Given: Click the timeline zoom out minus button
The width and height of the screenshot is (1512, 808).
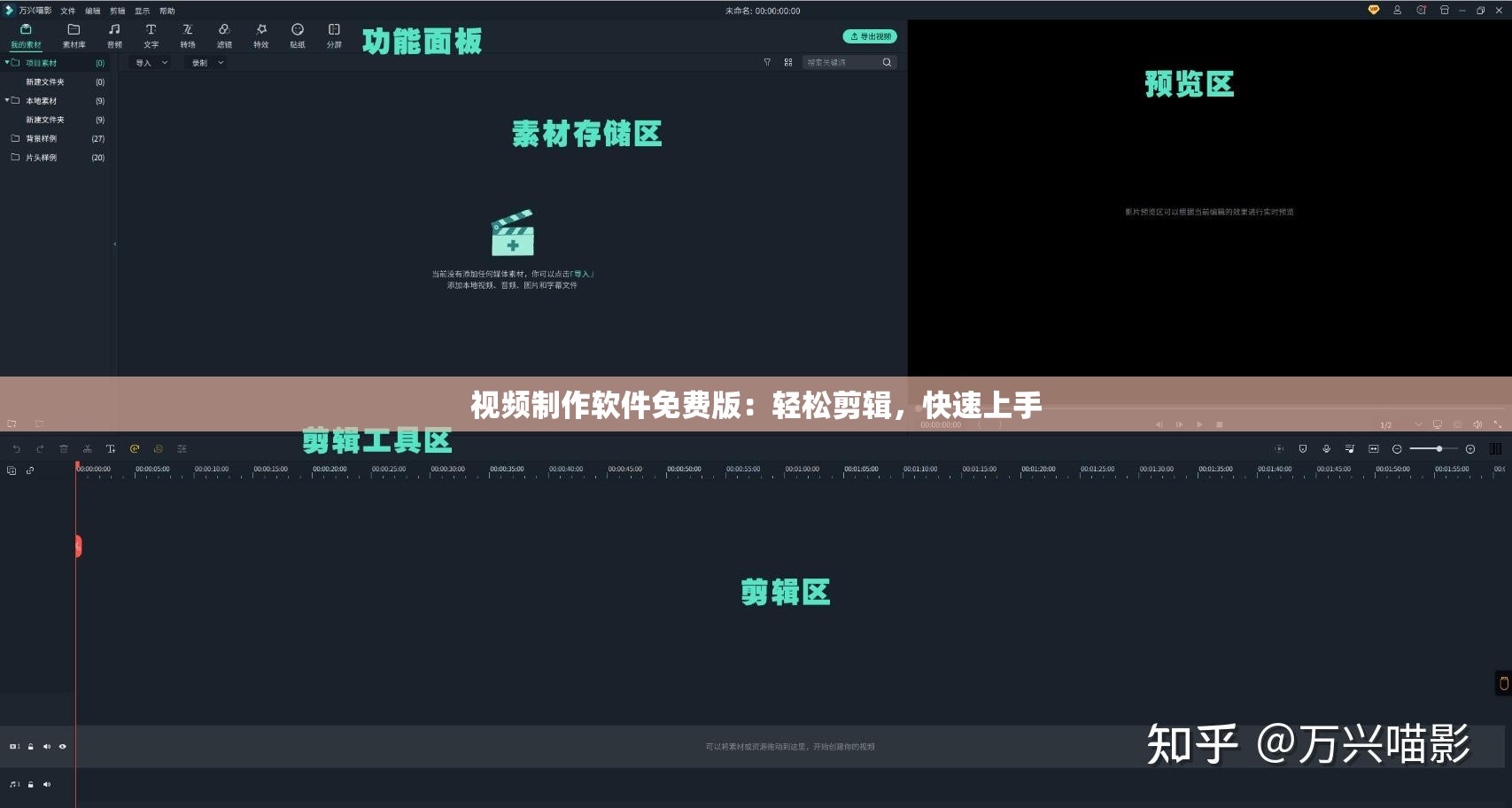Looking at the screenshot, I should coord(1397,449).
